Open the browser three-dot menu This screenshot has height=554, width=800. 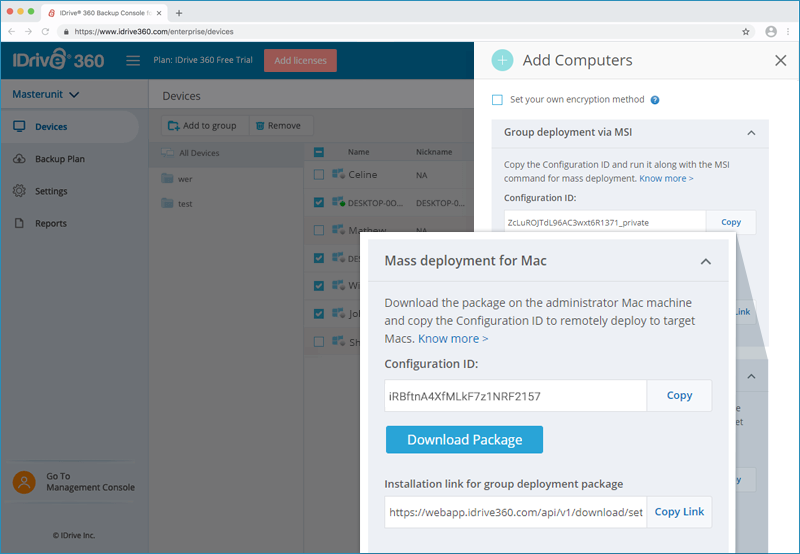pos(788,32)
